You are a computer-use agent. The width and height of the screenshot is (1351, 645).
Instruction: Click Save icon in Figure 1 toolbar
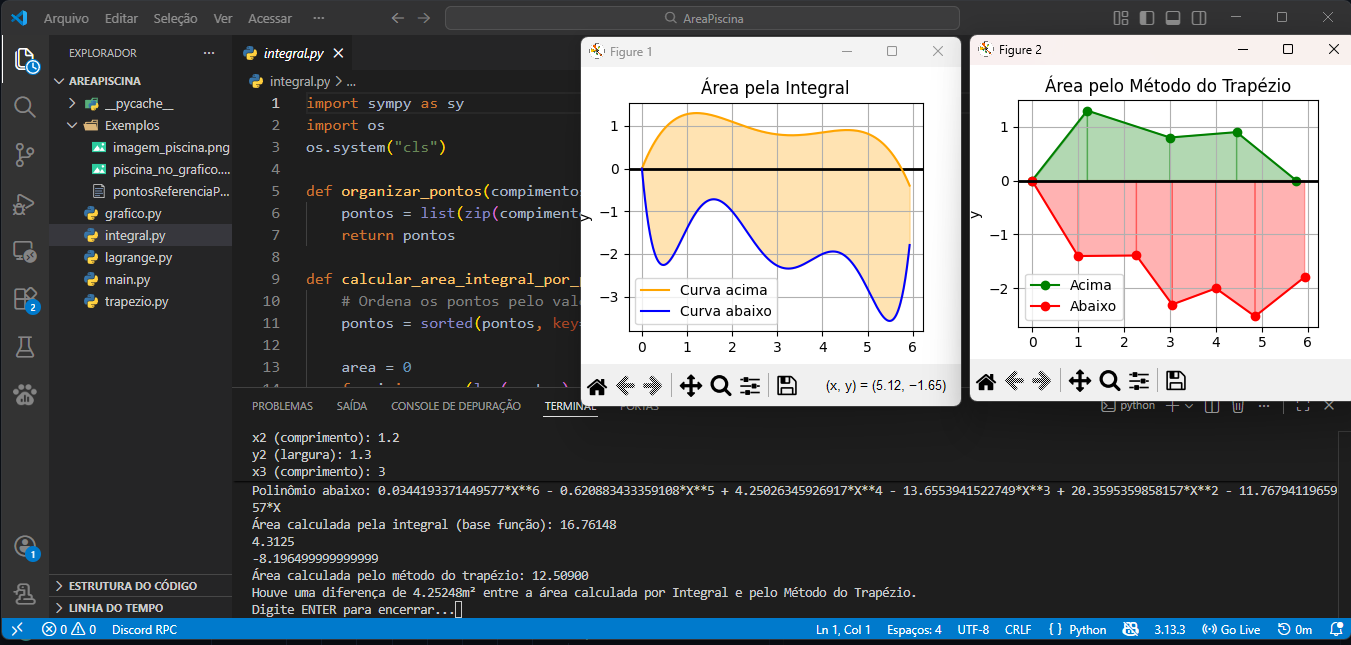click(x=786, y=386)
